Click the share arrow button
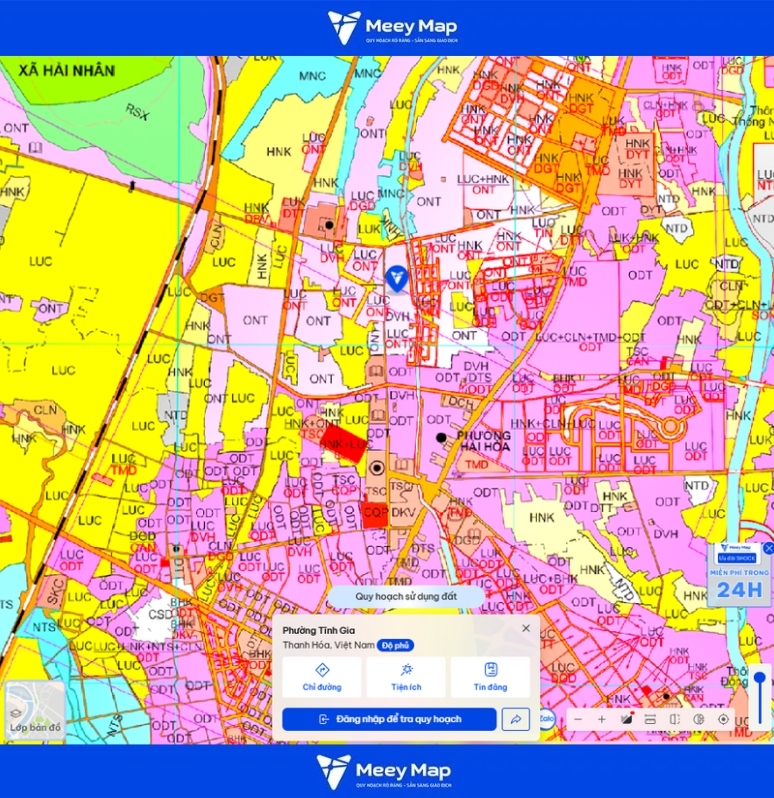 click(x=515, y=719)
